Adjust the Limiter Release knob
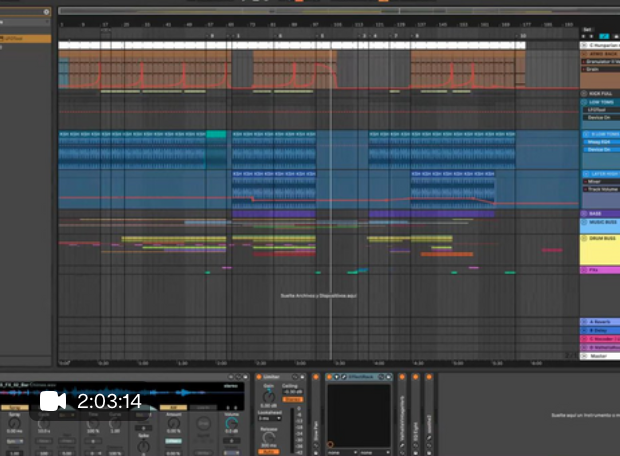620x456 pixels. pyautogui.click(x=269, y=439)
